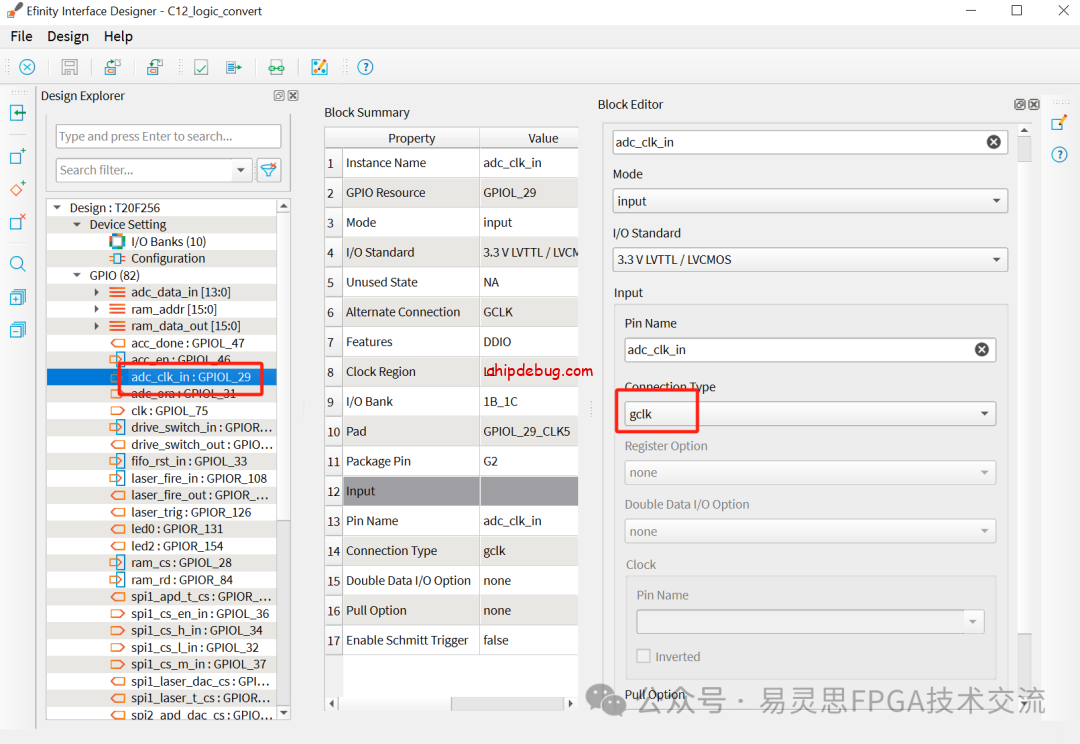Click the Check Design checkmark toolbar icon

click(x=201, y=67)
